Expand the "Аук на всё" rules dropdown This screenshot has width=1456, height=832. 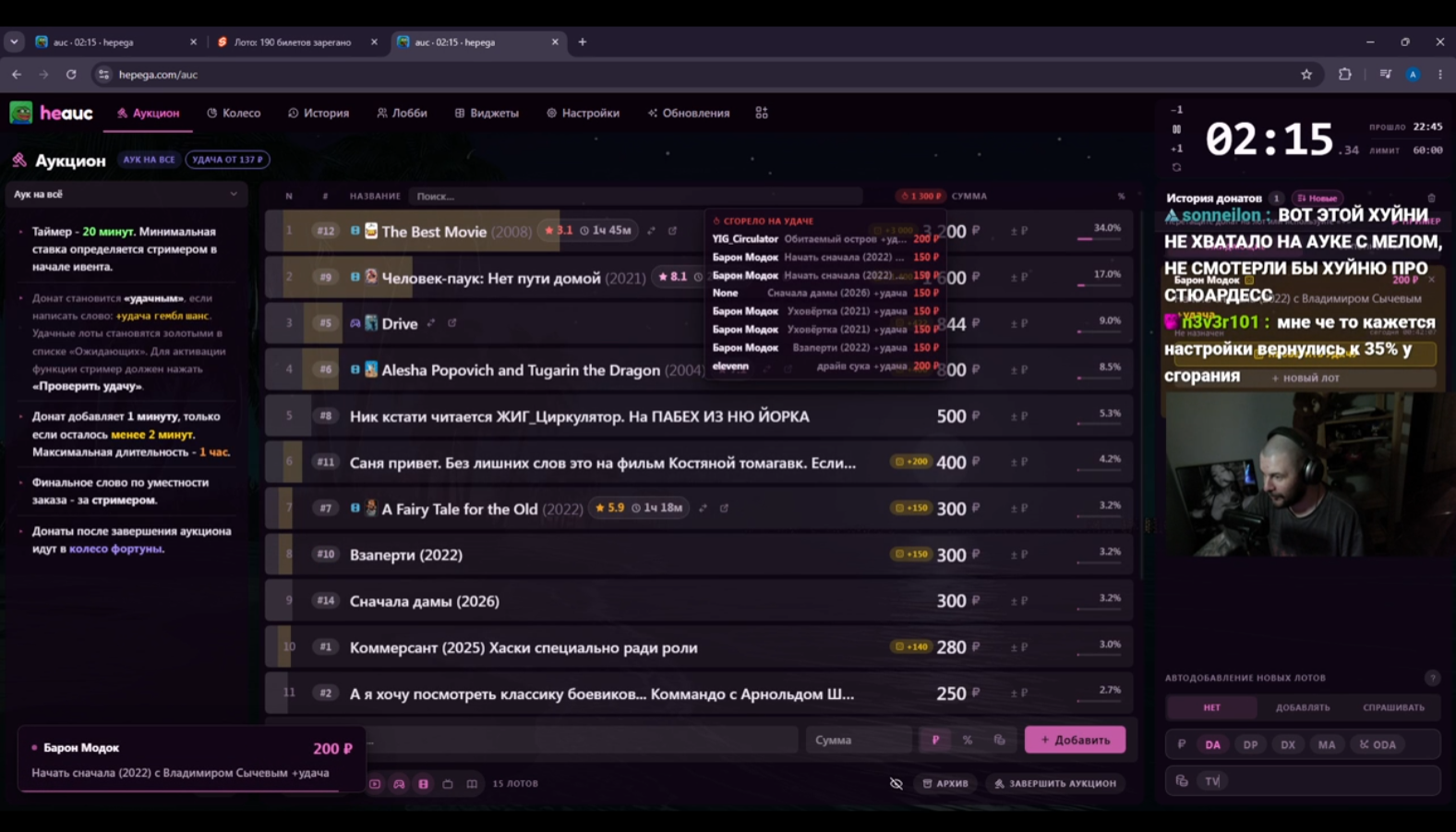[126, 195]
